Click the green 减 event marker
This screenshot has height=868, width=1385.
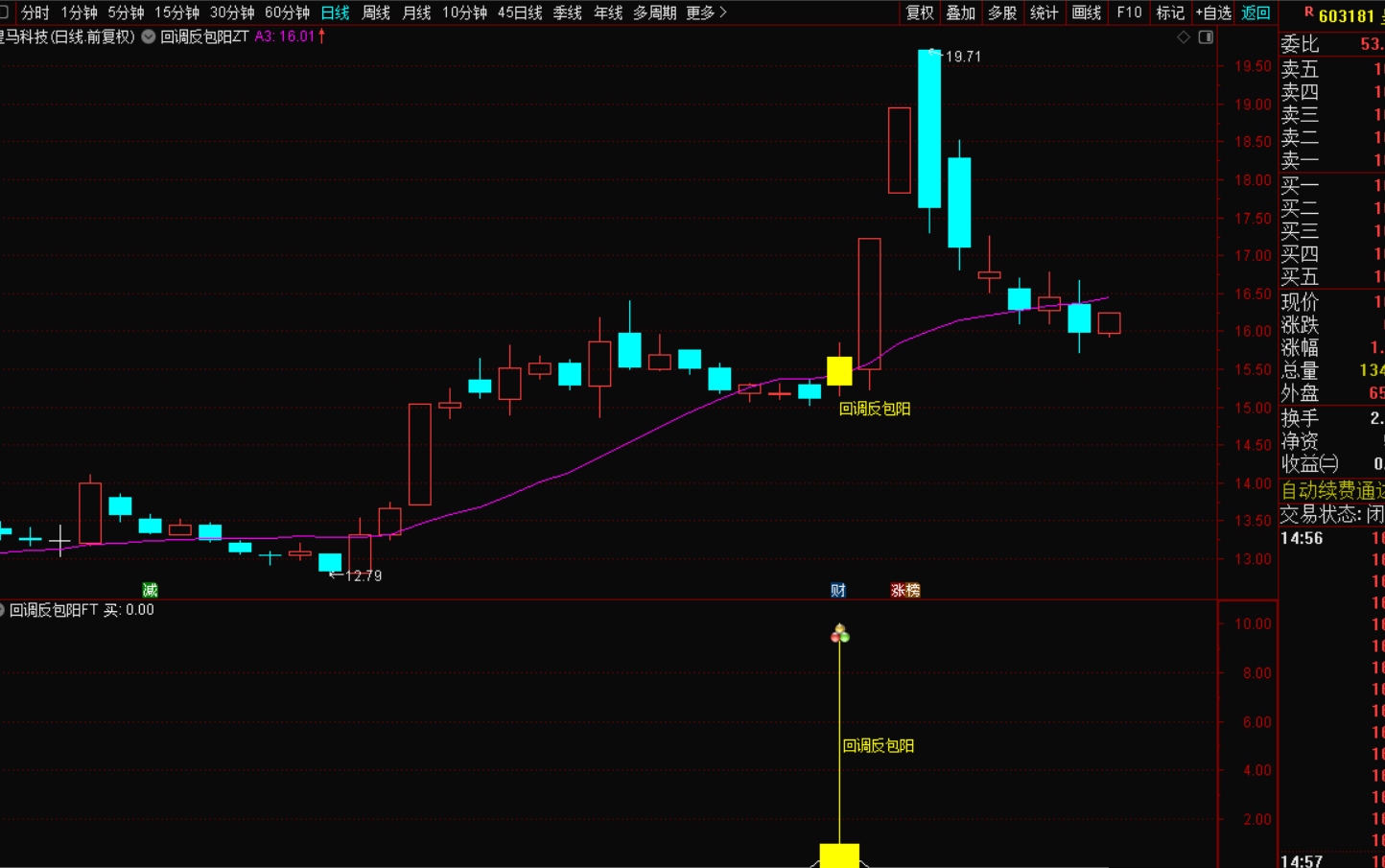coord(150,590)
